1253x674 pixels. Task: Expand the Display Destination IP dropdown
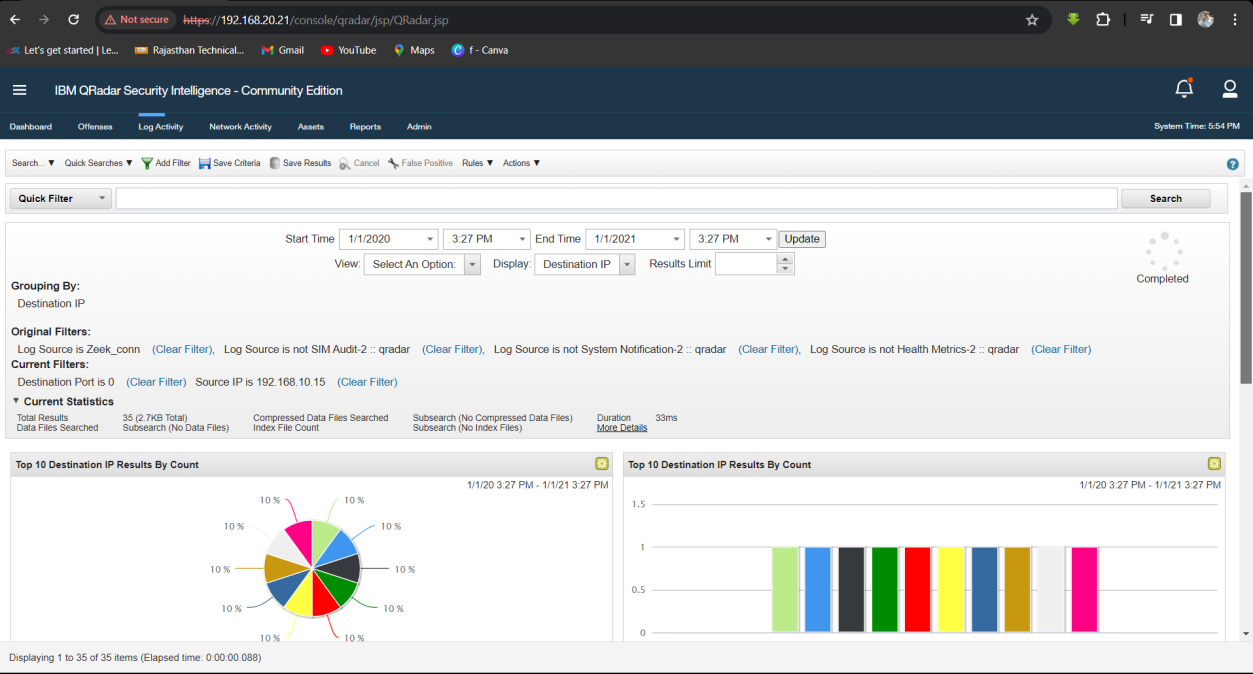(x=627, y=265)
